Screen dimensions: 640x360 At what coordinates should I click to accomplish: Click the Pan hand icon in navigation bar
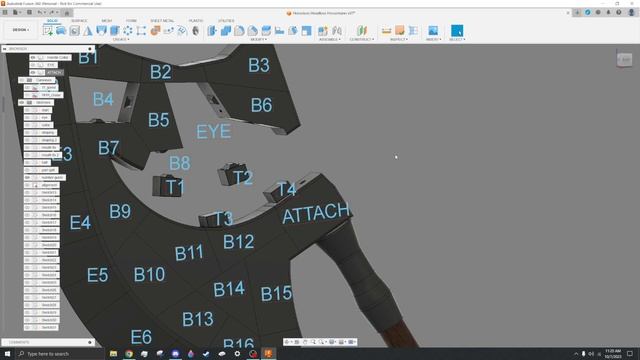click(305, 342)
